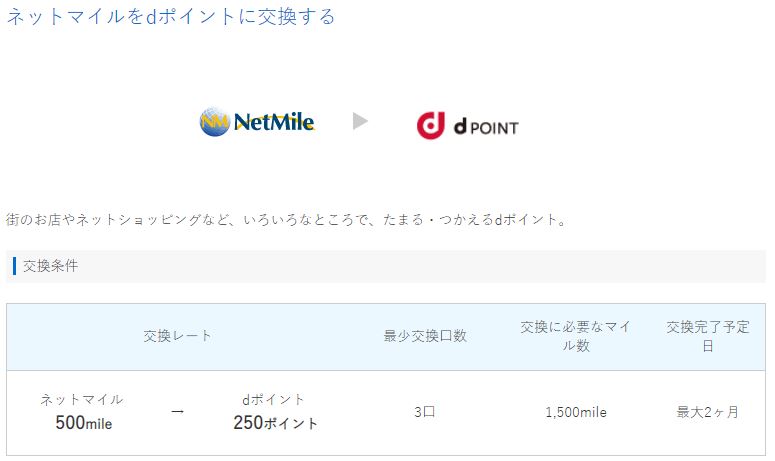
Task: Select the 最少交換口数 column header
Action: pos(425,336)
